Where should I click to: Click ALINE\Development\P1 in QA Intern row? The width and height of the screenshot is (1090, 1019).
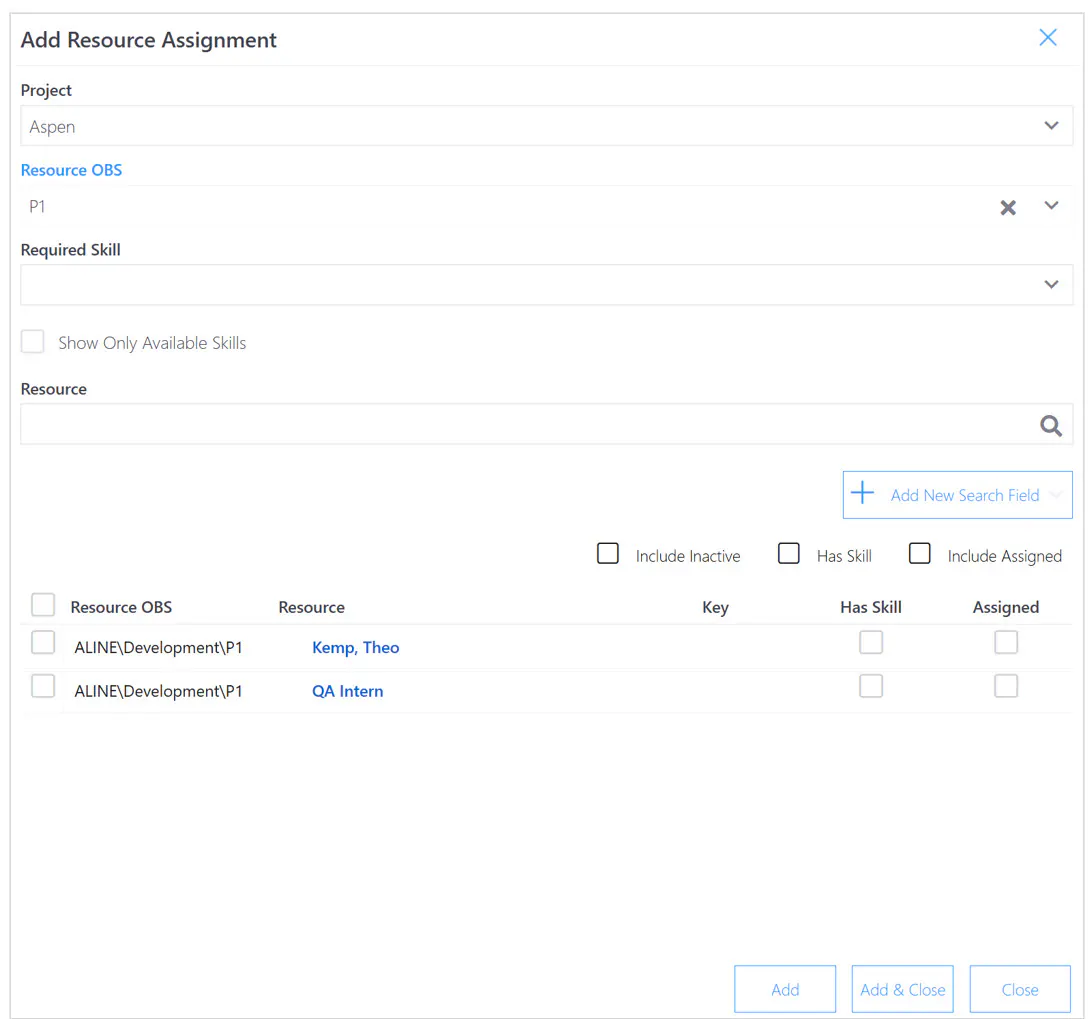click(158, 691)
